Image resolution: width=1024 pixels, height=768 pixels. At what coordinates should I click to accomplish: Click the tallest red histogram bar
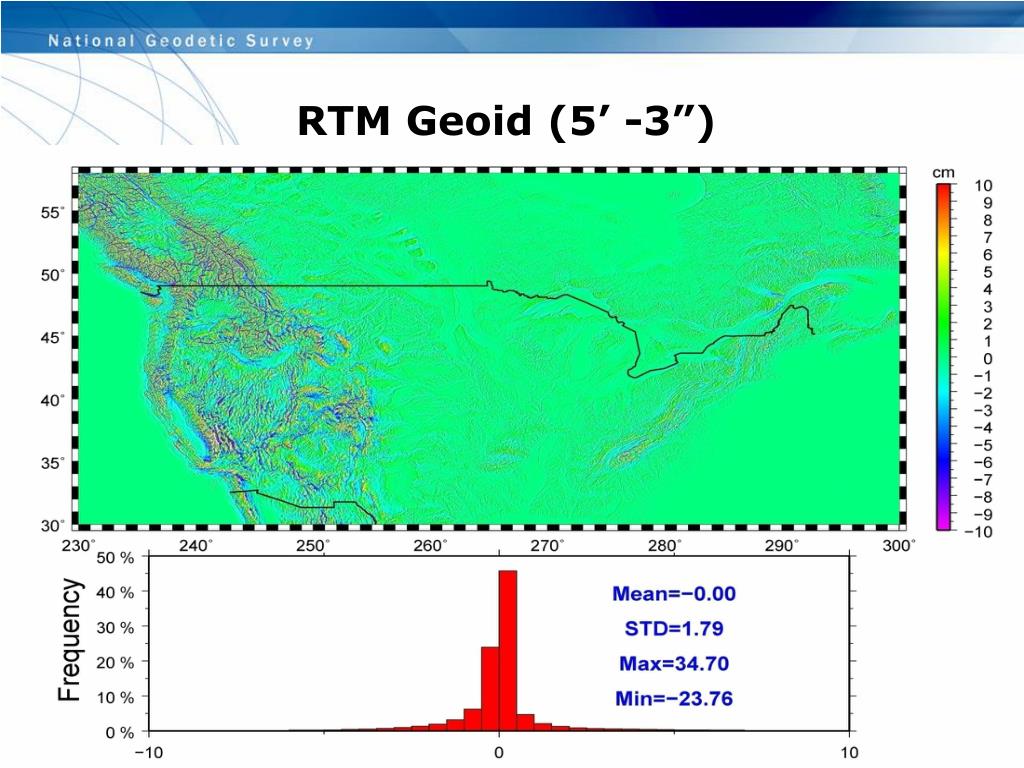click(507, 650)
